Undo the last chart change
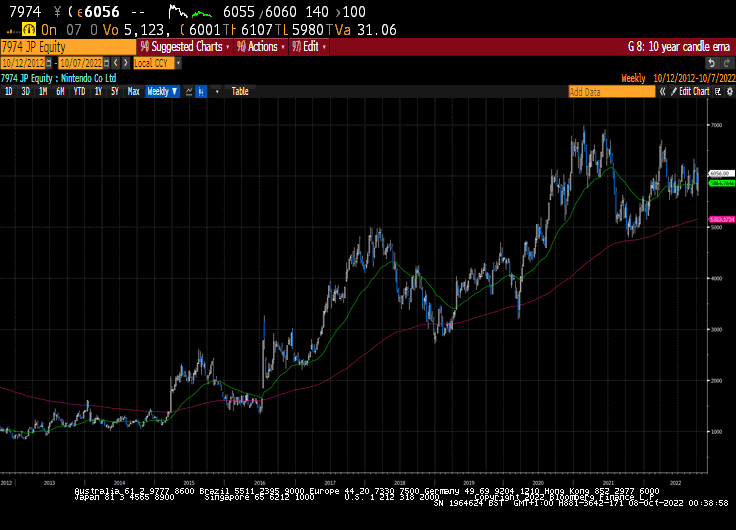This screenshot has height=530, width=736. [x=712, y=63]
